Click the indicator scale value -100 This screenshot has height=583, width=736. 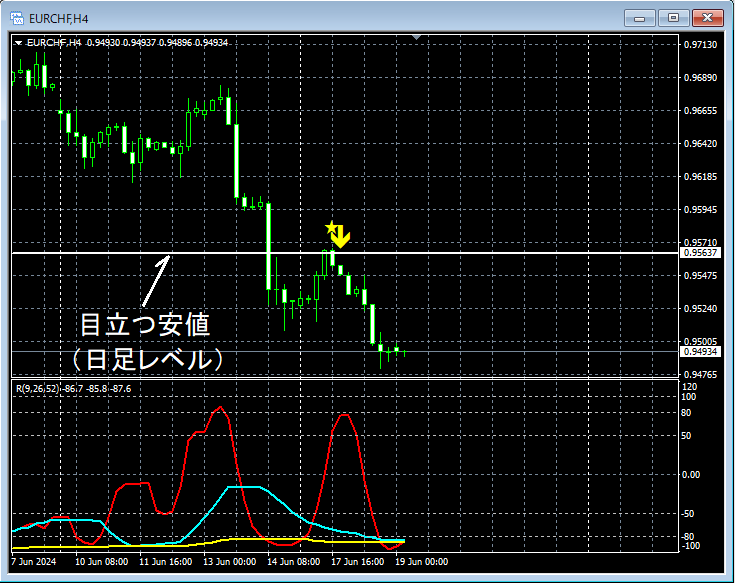[x=690, y=546]
